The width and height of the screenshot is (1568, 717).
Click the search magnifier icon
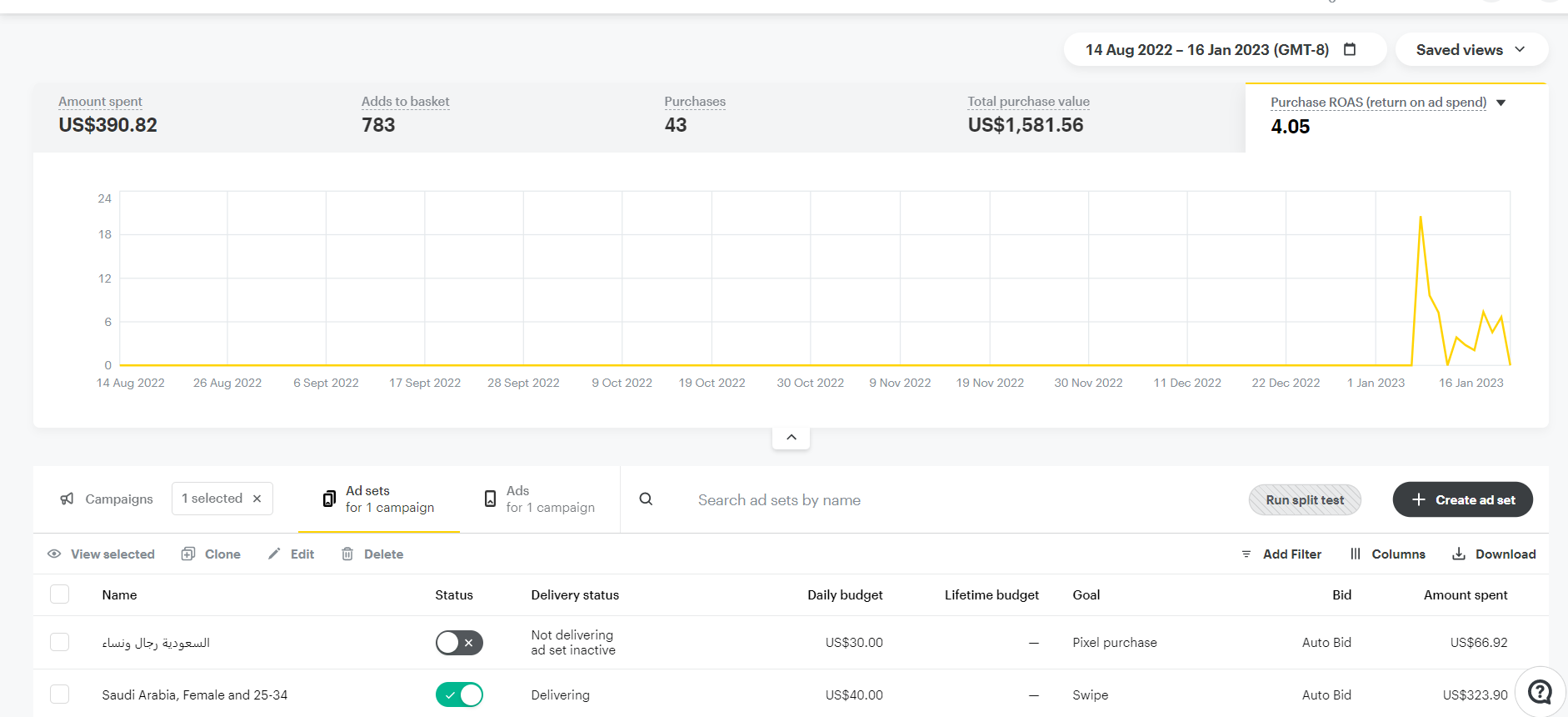tap(646, 499)
